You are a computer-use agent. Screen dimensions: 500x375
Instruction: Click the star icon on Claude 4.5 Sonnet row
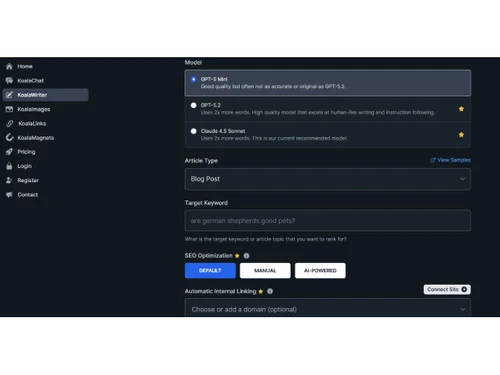pos(461,135)
